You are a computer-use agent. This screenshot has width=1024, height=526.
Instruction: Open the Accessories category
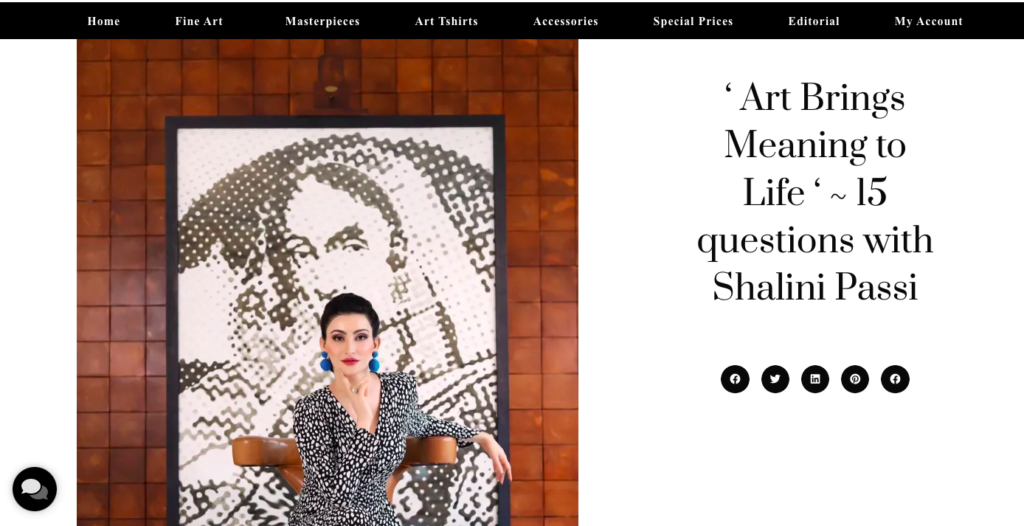[566, 21]
